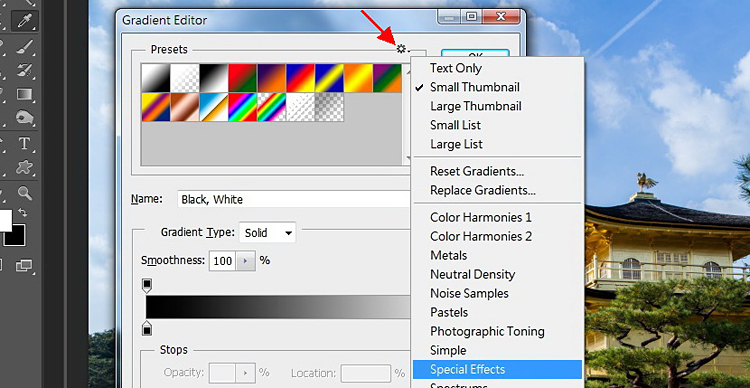Click the Stops Opacity value field
The width and height of the screenshot is (750, 388).
click(222, 373)
